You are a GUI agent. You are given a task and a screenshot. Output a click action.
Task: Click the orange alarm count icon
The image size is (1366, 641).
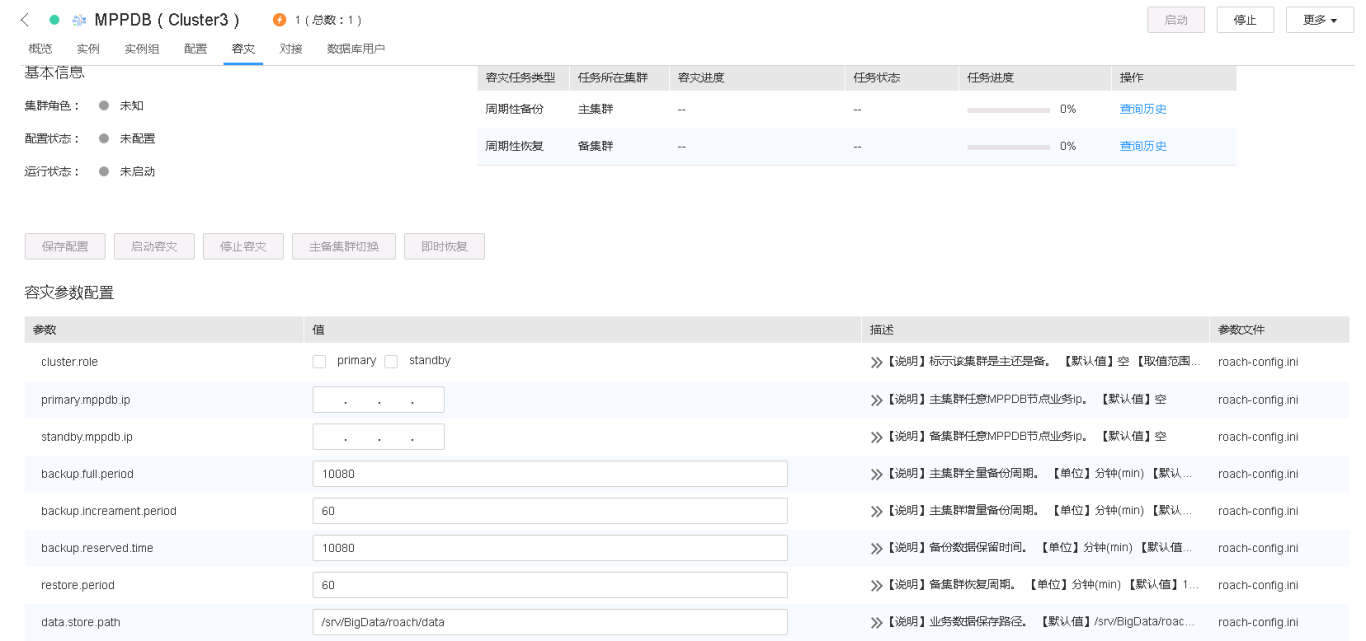pyautogui.click(x=279, y=20)
